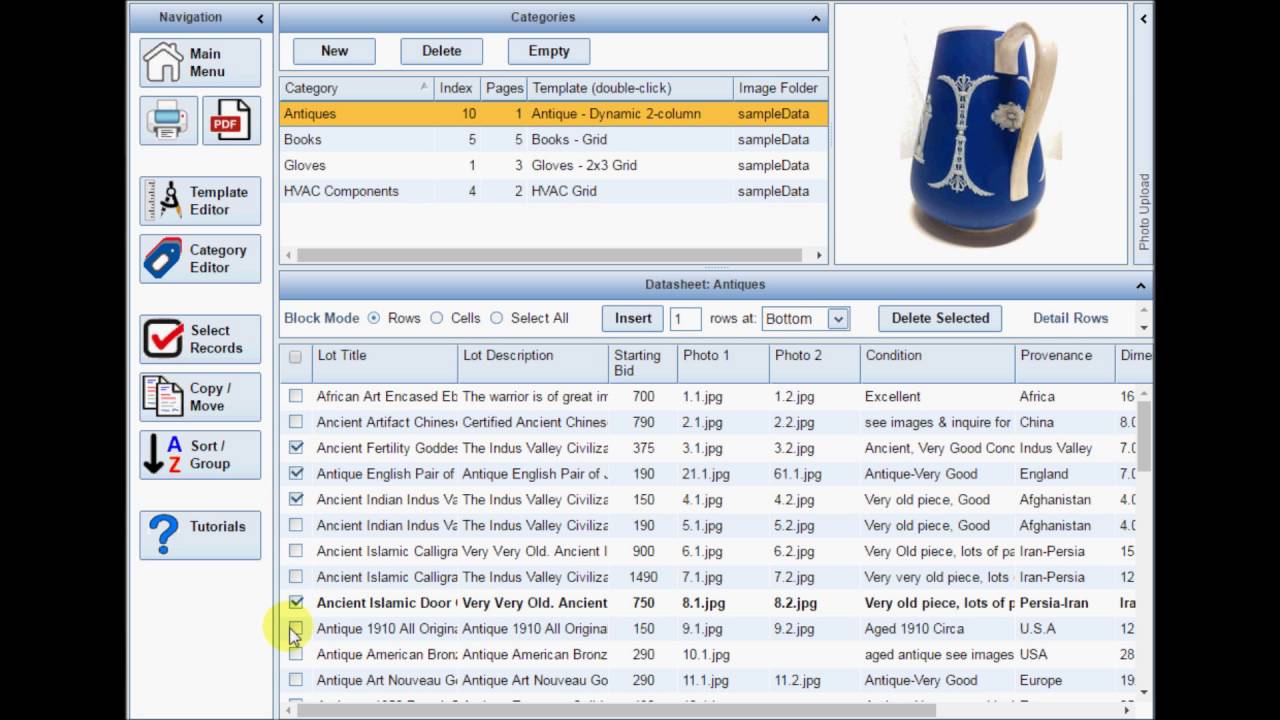Select Books category row
Image resolution: width=1280 pixels, height=720 pixels.
554,140
